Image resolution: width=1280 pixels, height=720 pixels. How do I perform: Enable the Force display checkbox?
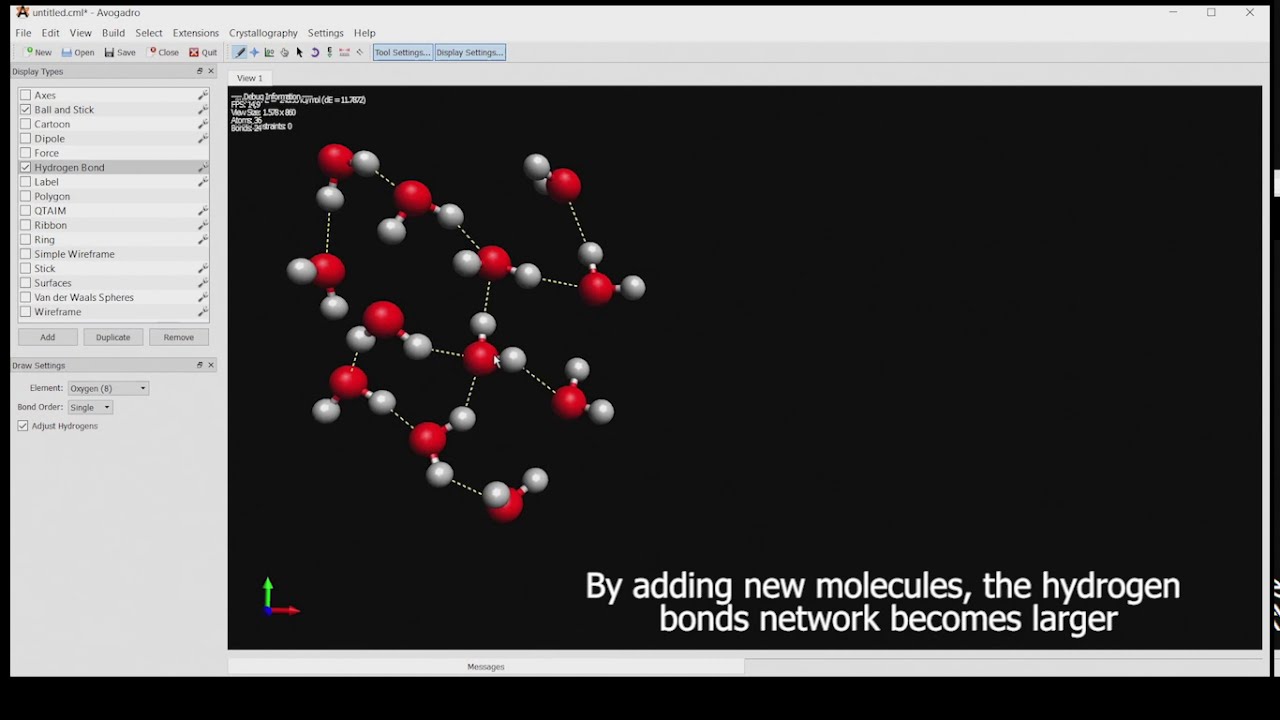[x=26, y=153]
